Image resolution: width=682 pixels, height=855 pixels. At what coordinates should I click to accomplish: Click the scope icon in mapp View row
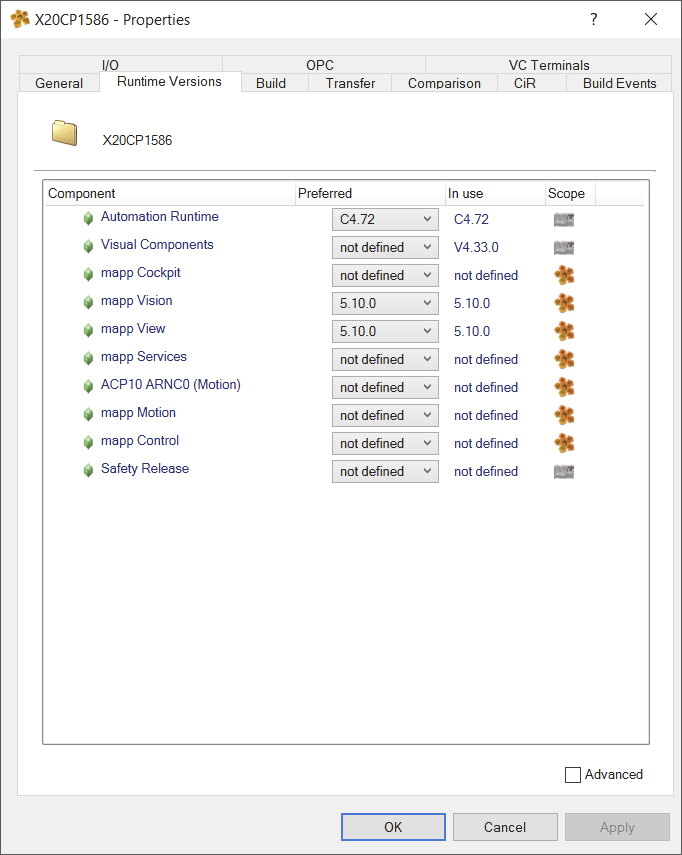[x=564, y=331]
